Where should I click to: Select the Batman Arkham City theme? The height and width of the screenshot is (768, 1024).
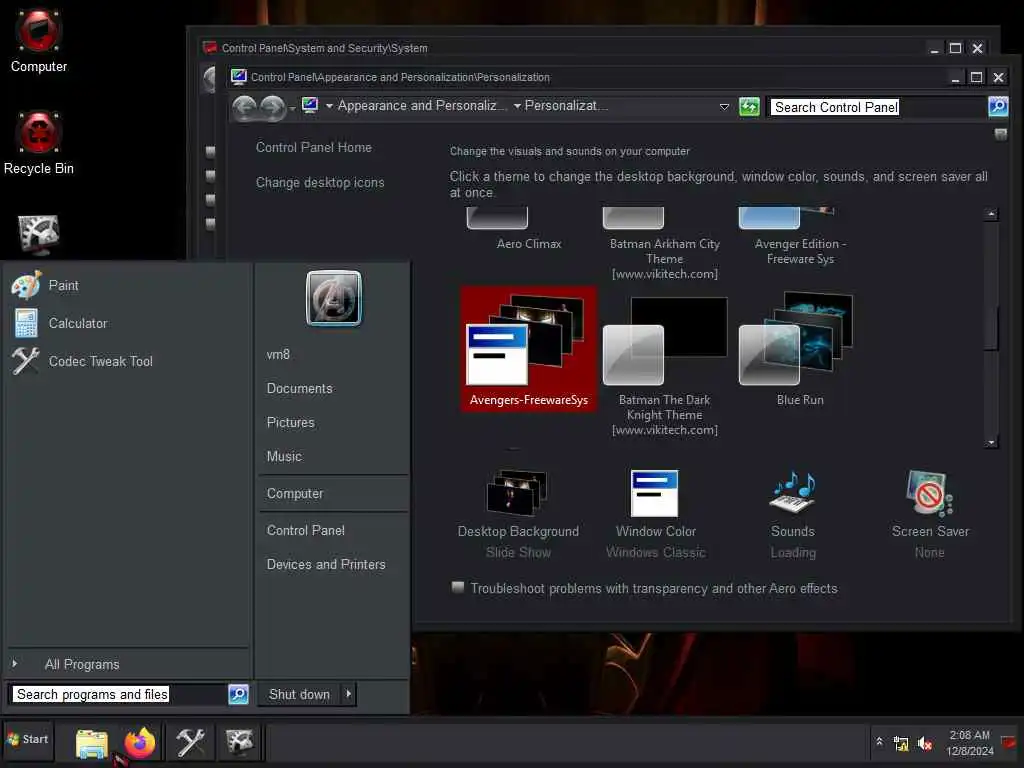coord(665,244)
